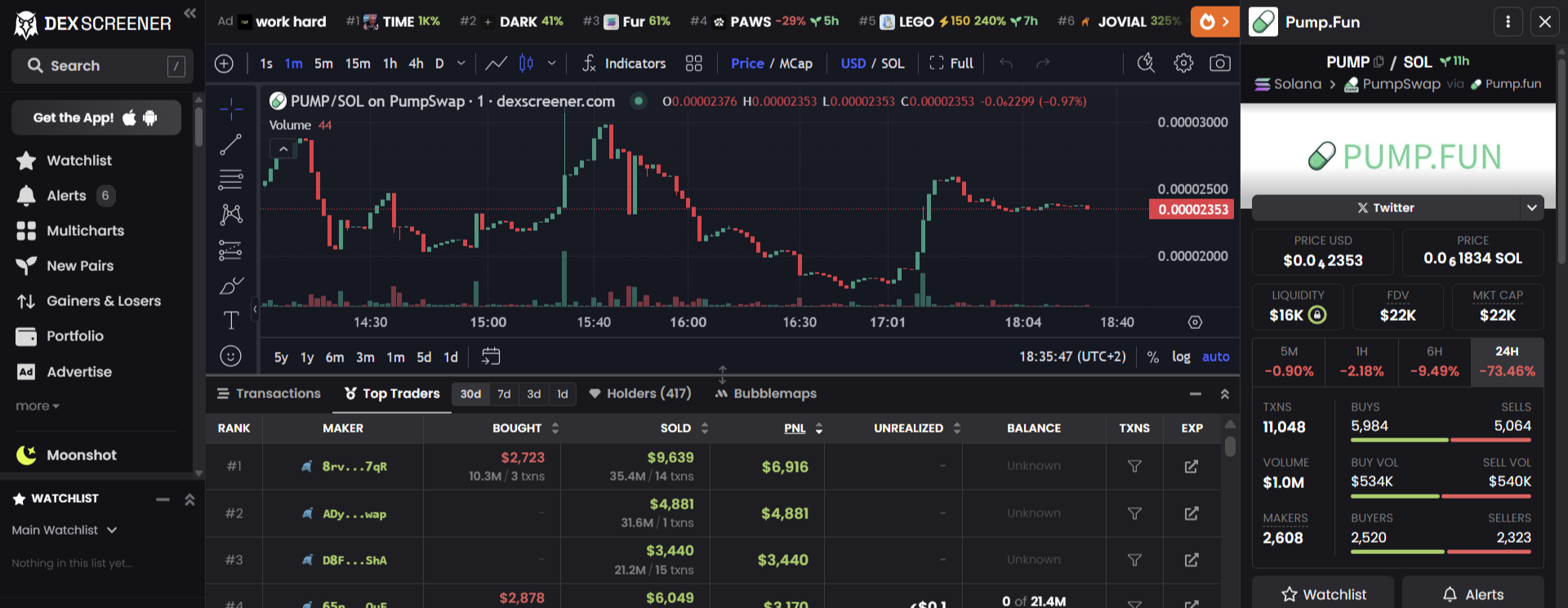Filter transactions for maker D8F...ShA
This screenshot has height=608, width=1568.
tap(1134, 560)
